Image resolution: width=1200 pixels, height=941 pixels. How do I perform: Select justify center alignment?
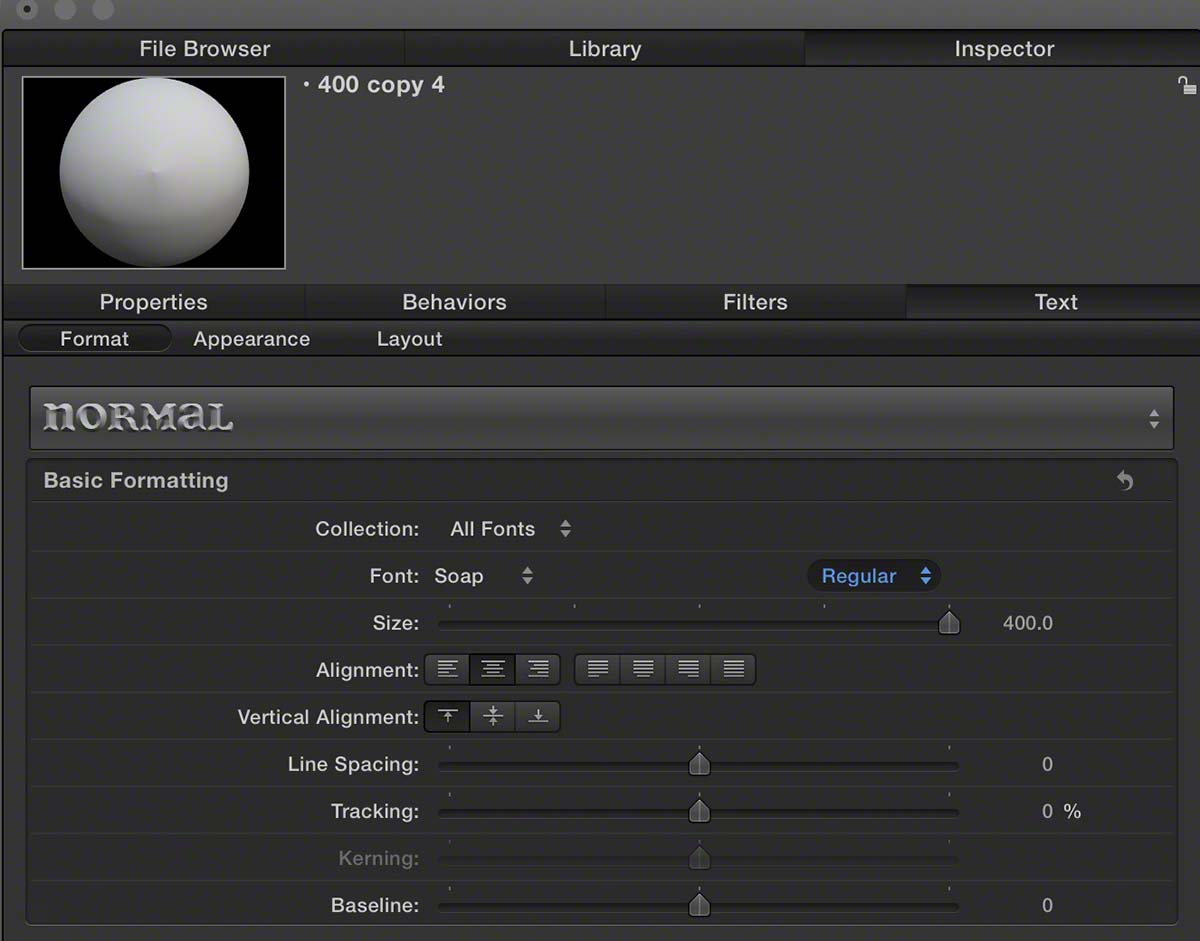(x=643, y=669)
